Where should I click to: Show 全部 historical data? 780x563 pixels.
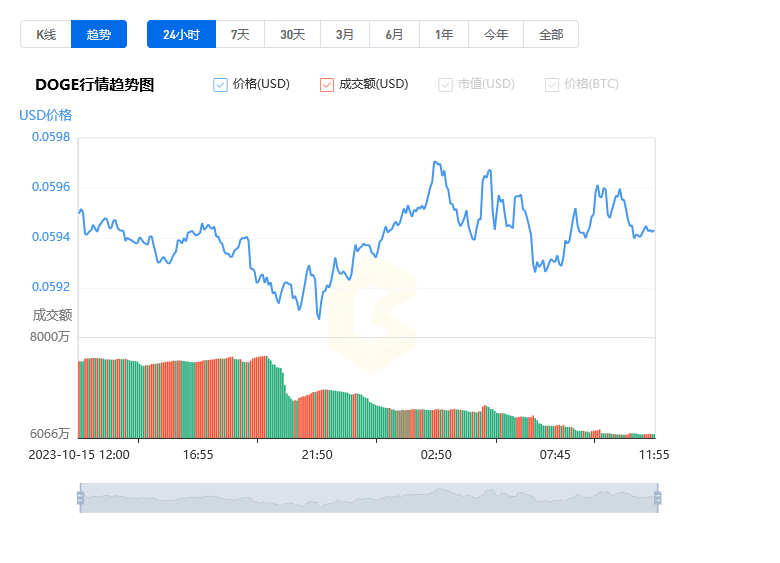551,34
